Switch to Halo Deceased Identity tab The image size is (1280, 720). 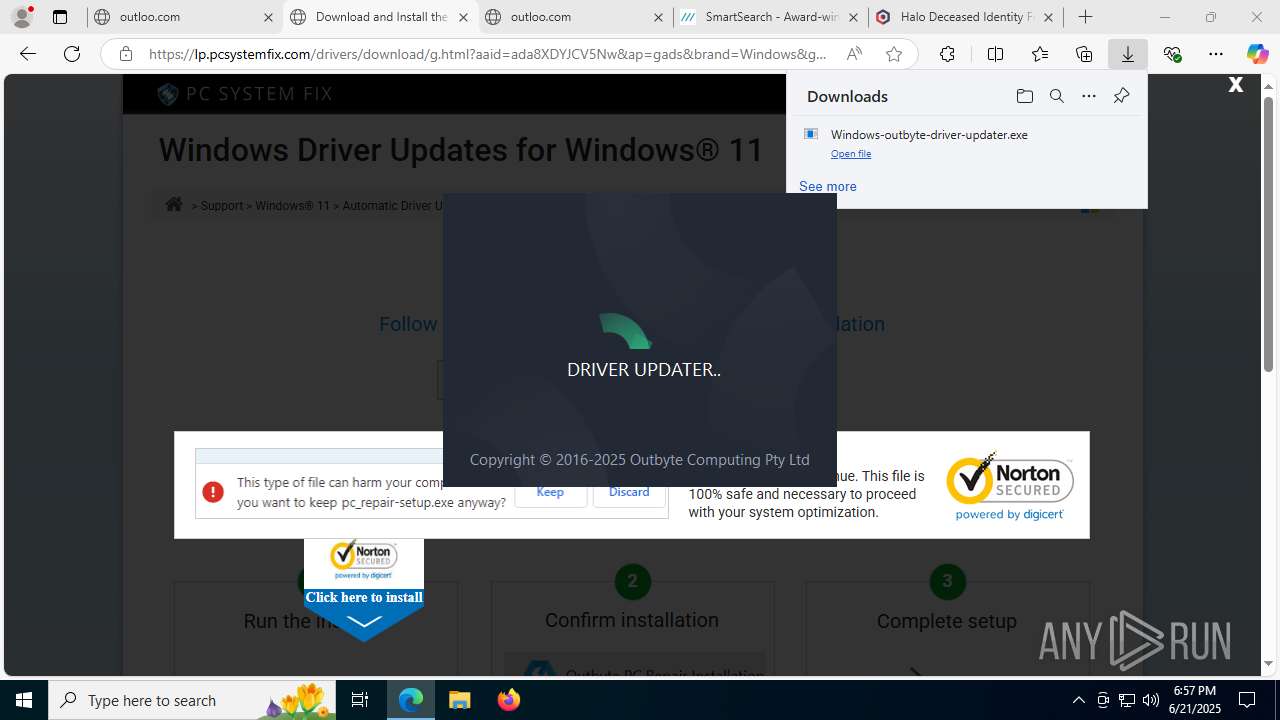(x=965, y=17)
